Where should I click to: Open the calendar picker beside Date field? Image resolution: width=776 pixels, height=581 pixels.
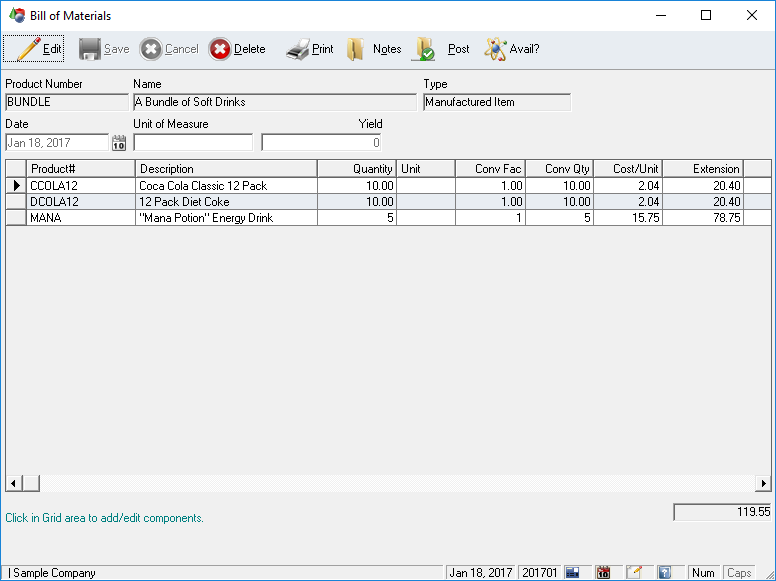pyautogui.click(x=119, y=143)
